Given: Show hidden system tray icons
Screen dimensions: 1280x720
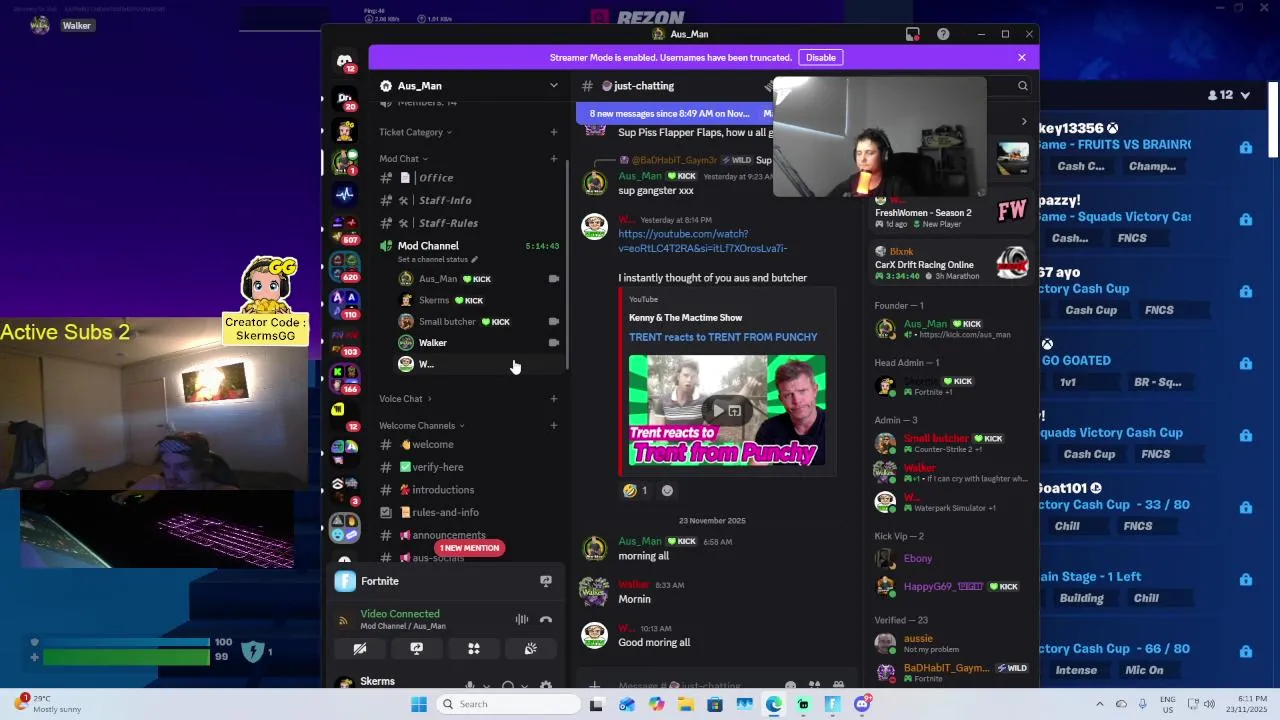Looking at the screenshot, I should pos(1099,704).
